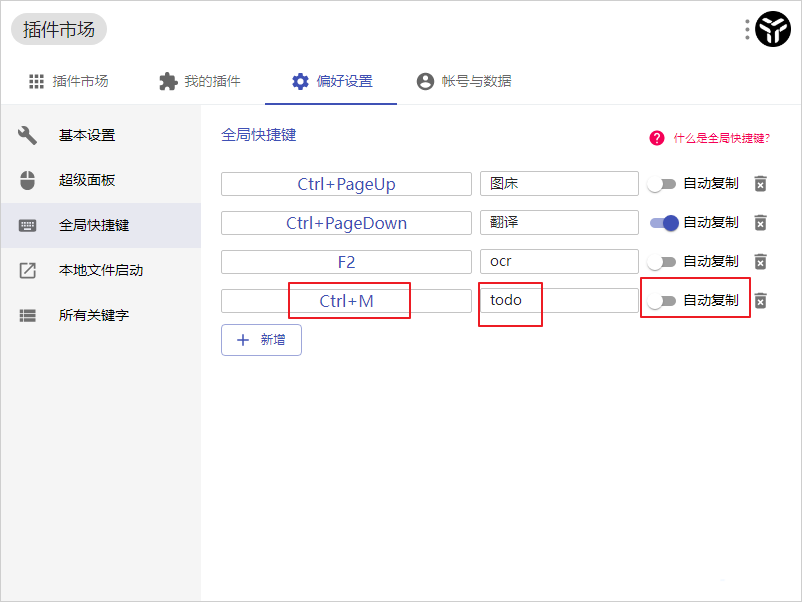The width and height of the screenshot is (802, 602).
Task: Open the 帐号与数据 tab
Action: [464, 83]
